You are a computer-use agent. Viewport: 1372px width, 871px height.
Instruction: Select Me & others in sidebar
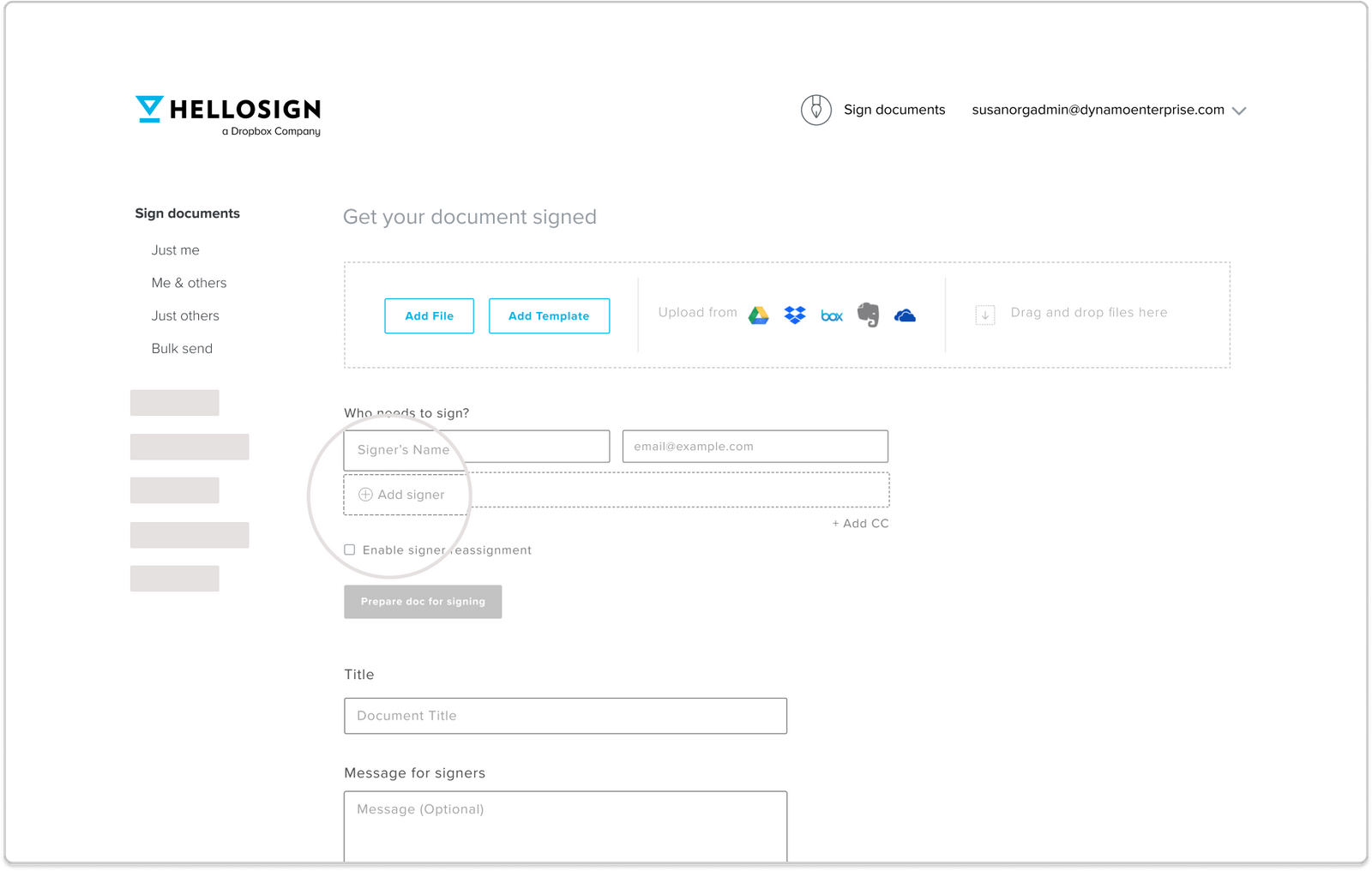click(190, 283)
